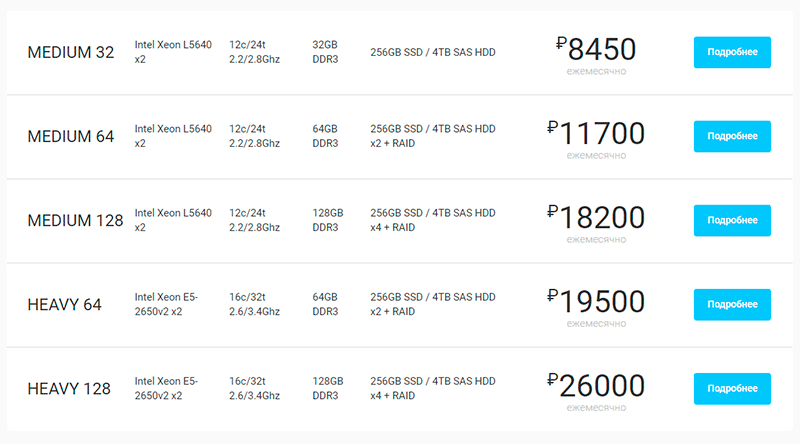Select the HEAVY 128 plan title

click(69, 389)
